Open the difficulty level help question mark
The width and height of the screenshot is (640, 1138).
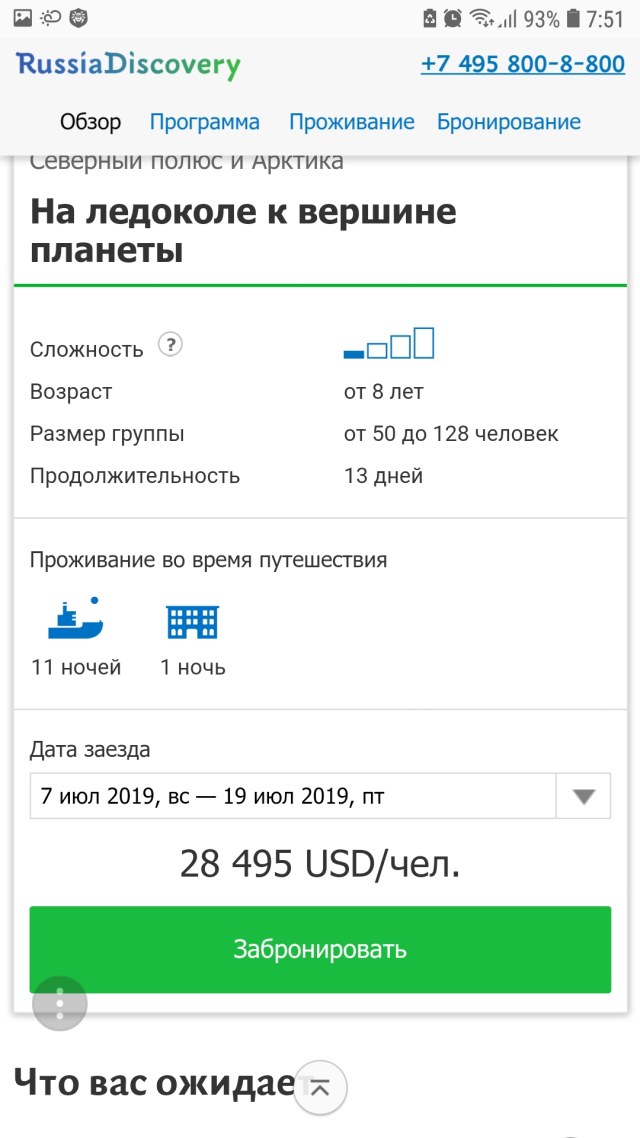click(170, 344)
